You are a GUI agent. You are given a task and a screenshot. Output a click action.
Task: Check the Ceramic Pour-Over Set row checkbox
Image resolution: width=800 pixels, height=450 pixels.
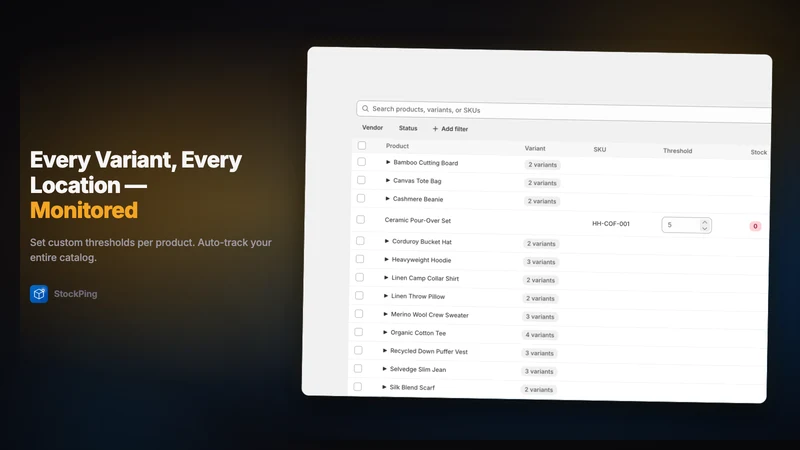point(360,219)
